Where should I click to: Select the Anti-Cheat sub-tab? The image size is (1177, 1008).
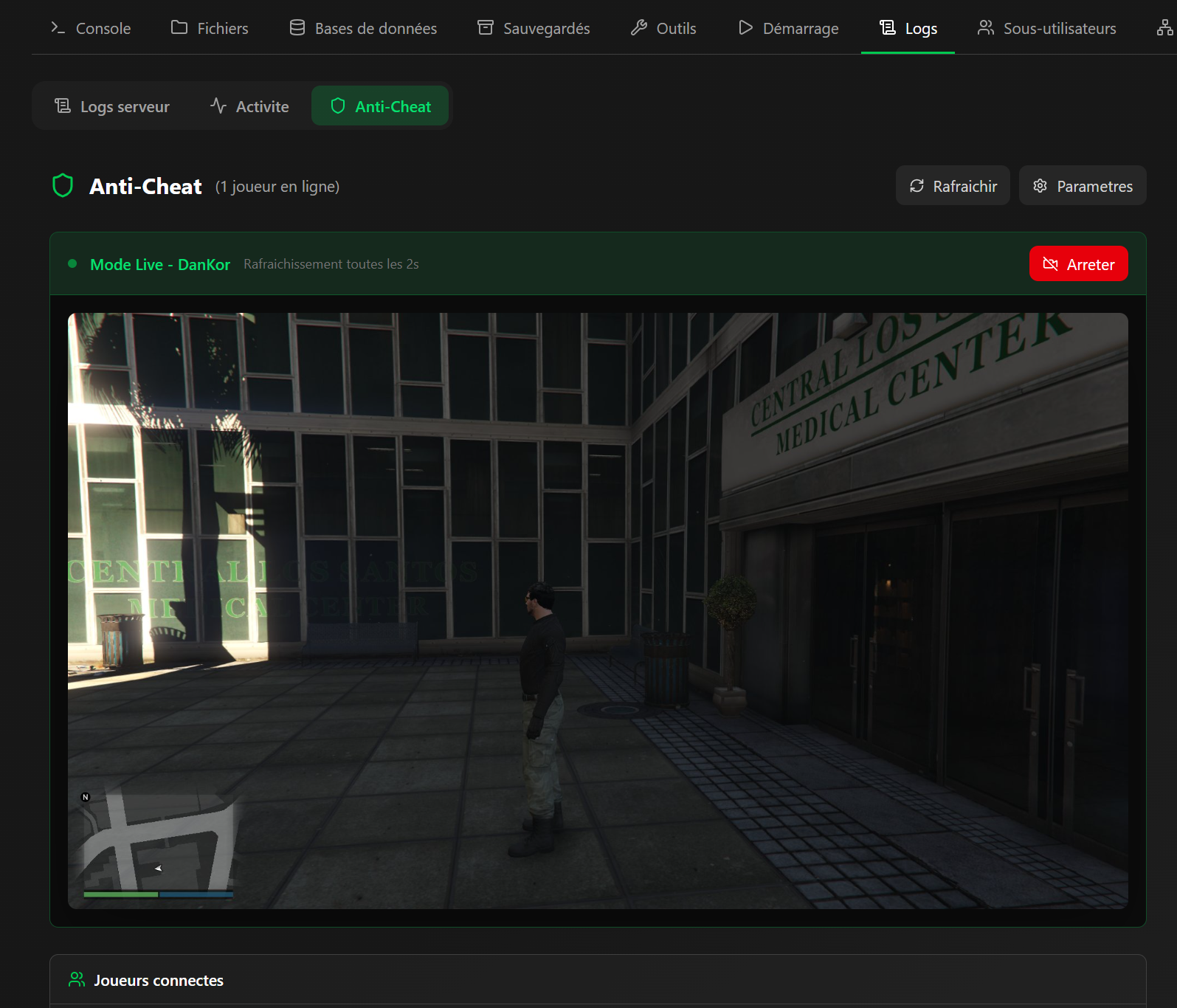click(x=380, y=106)
